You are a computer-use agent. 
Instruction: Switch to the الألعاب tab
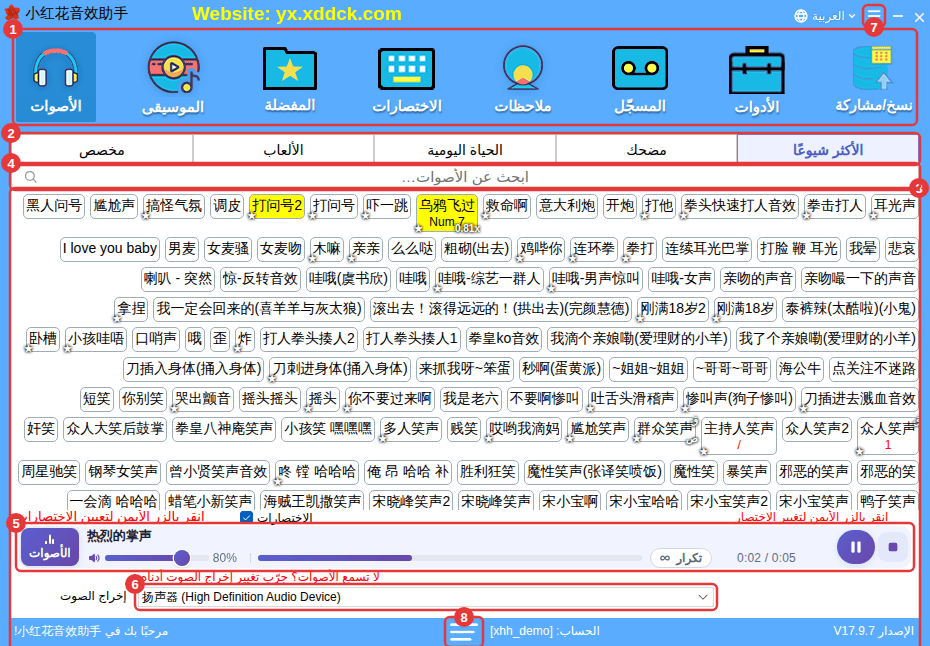click(x=284, y=149)
